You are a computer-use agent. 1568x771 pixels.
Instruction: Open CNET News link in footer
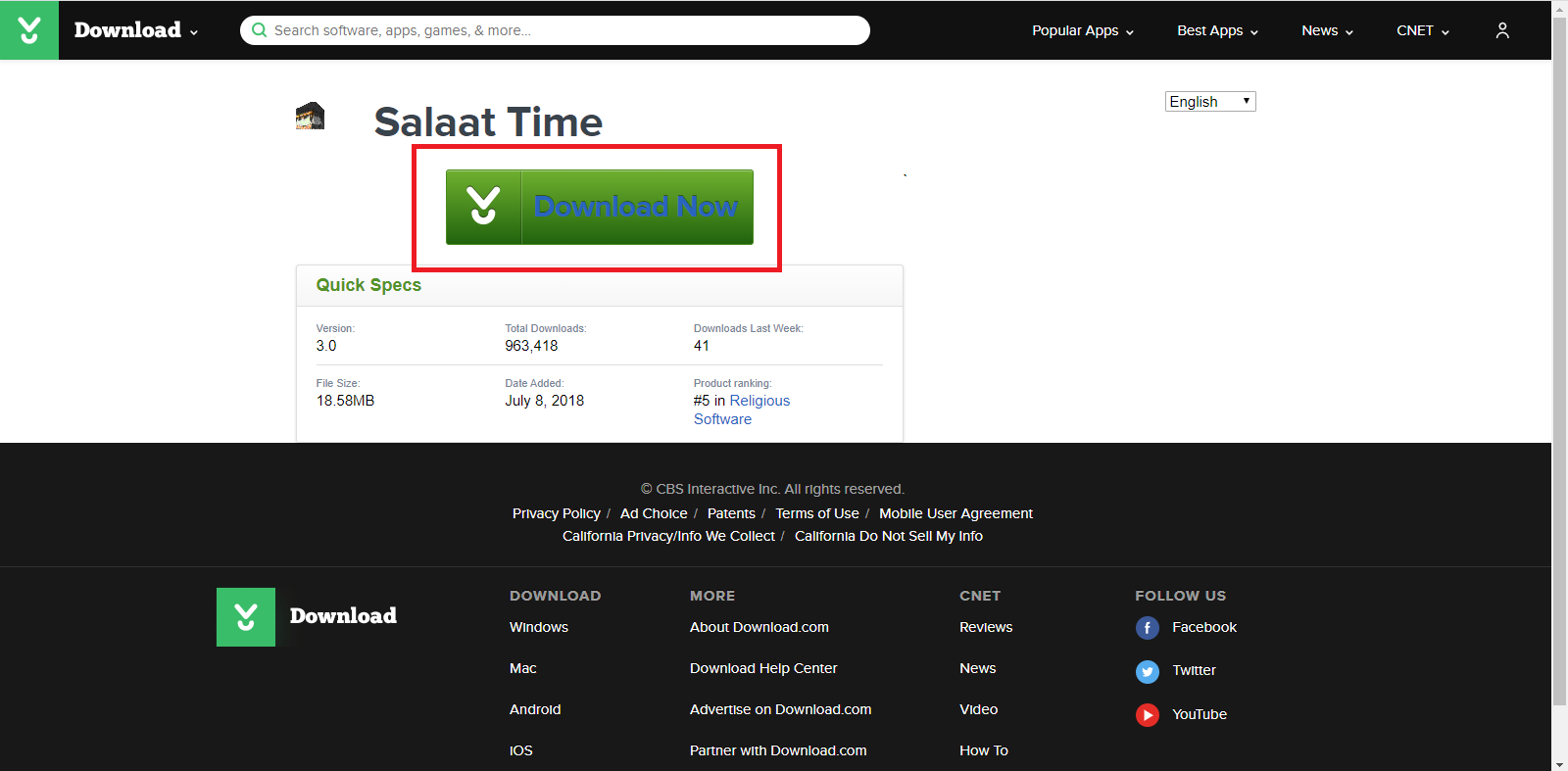point(978,668)
